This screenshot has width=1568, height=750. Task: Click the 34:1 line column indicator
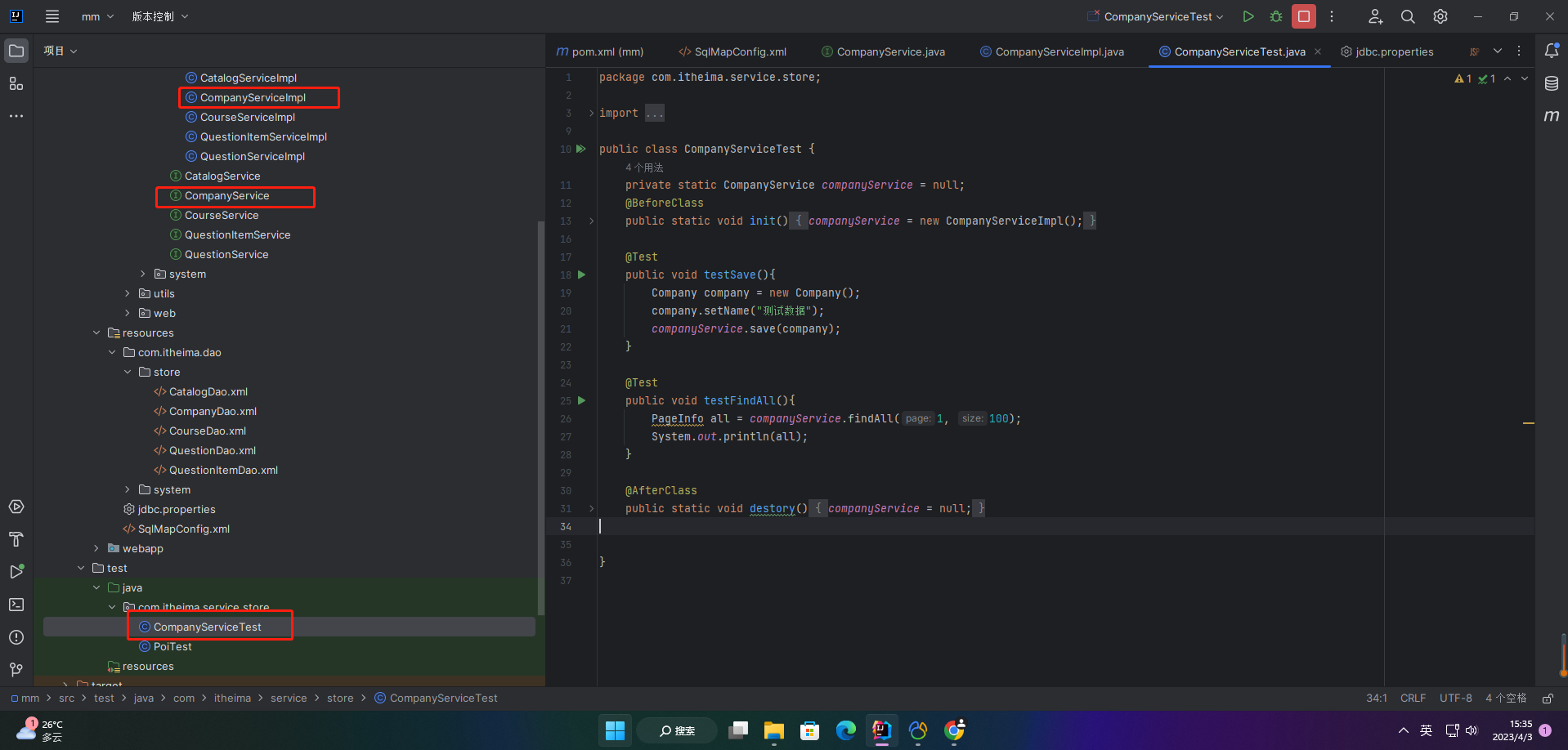[x=1377, y=699]
